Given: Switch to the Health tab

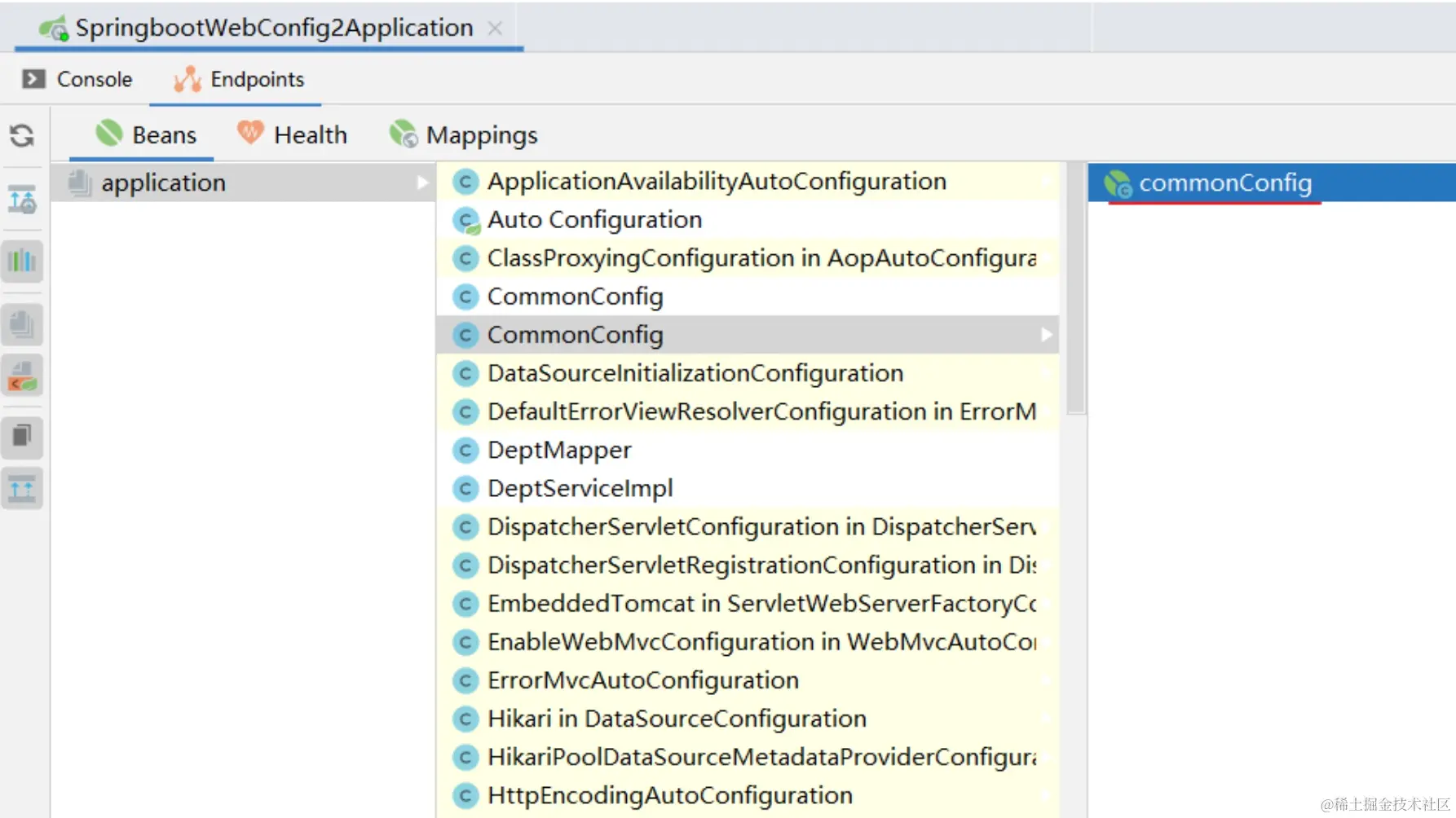Looking at the screenshot, I should (293, 134).
